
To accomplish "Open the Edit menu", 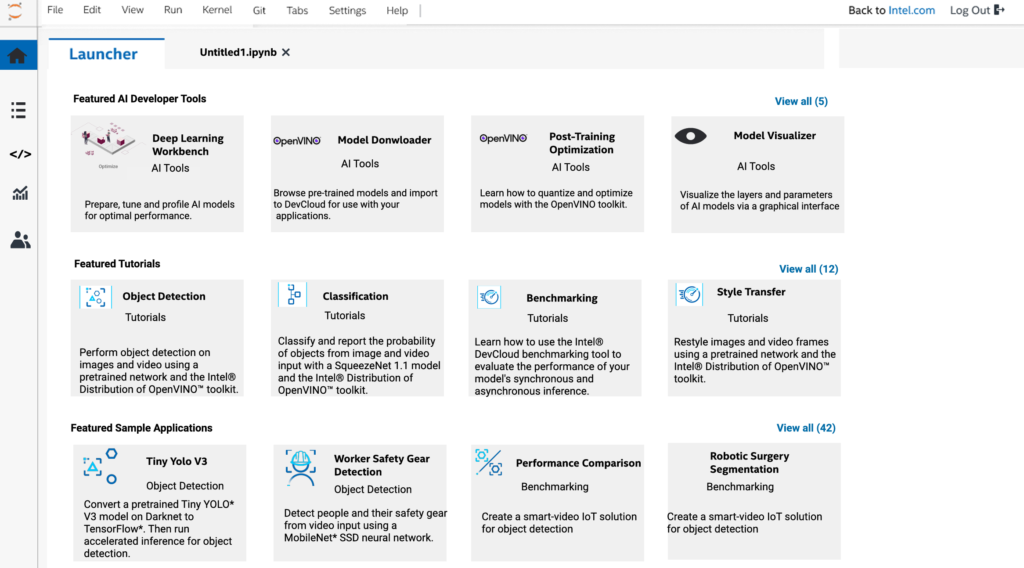I will (x=91, y=10).
